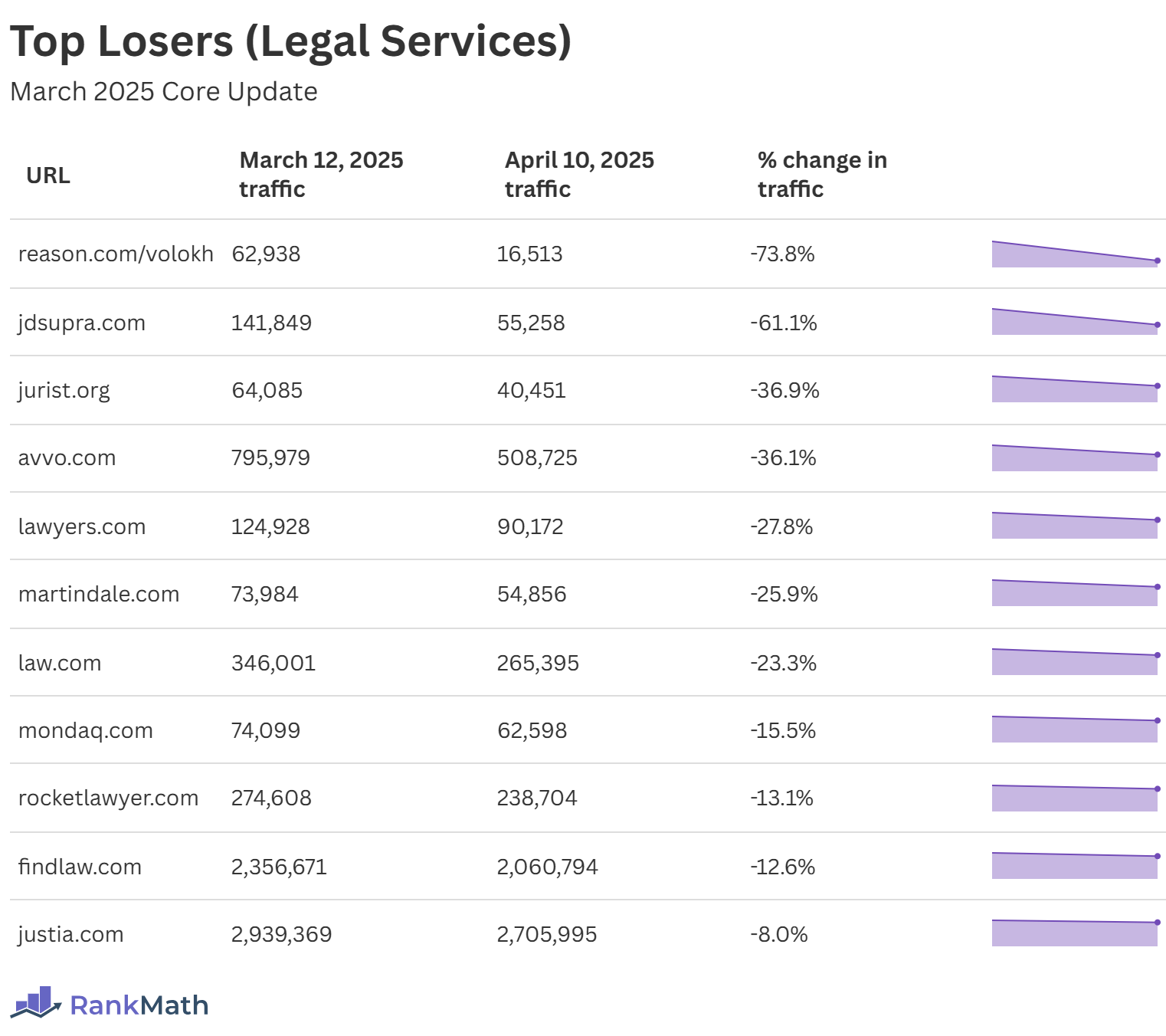This screenshot has height=1036, width=1166.
Task: Click the jdsupra.com URL cell
Action: 82,323
